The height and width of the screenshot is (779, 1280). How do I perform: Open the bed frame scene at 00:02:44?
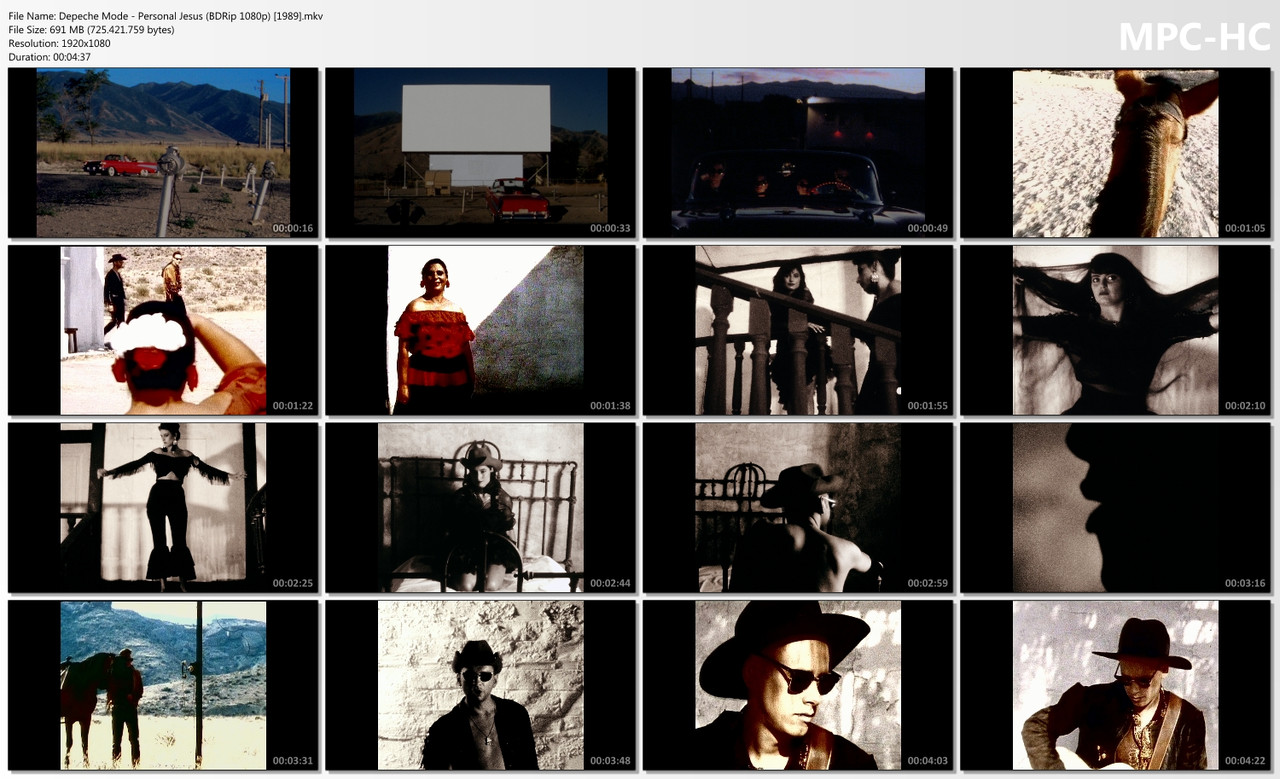480,507
